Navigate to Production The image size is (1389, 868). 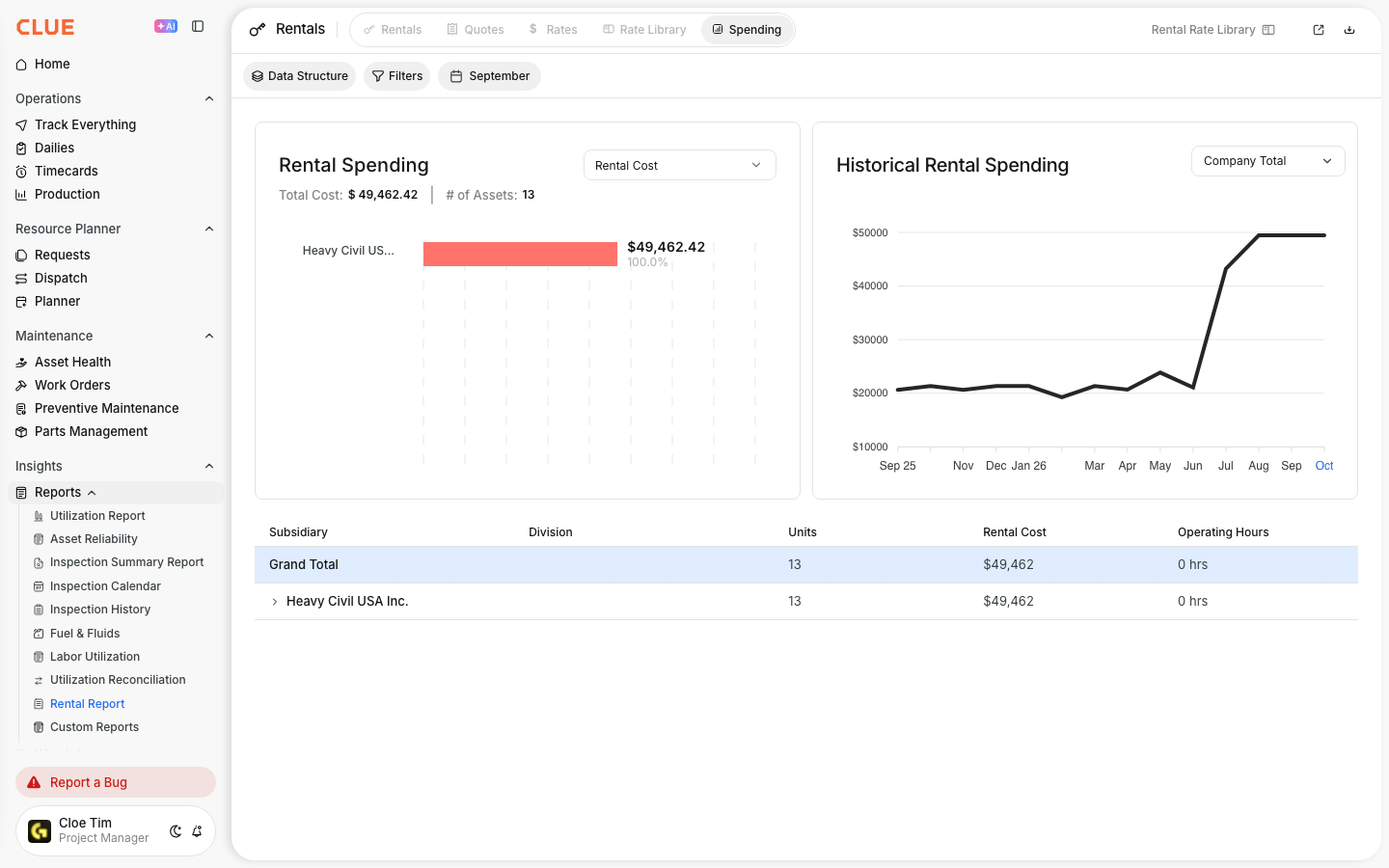click(67, 194)
